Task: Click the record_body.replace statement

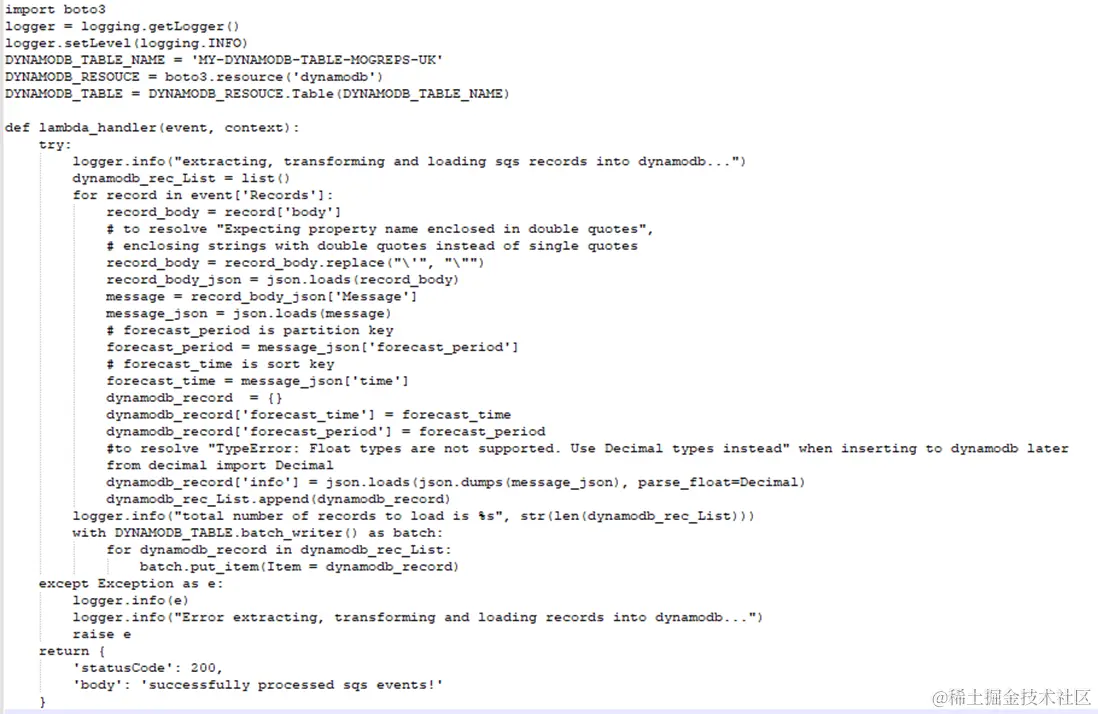Action: pos(295,262)
